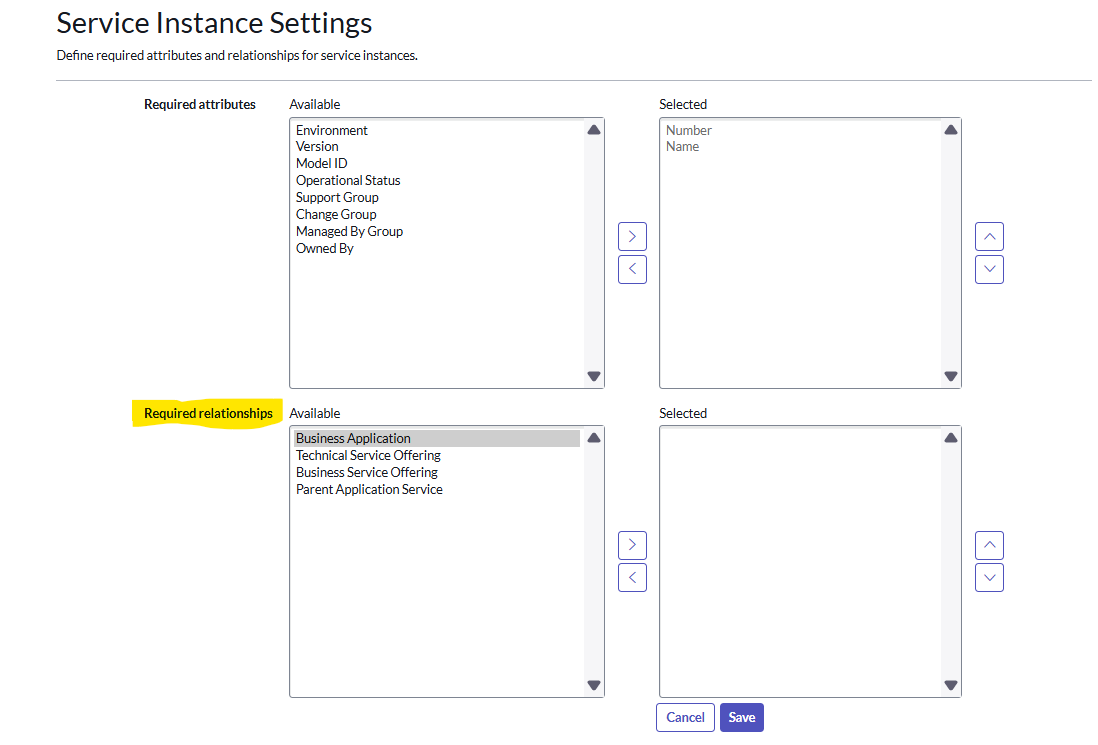The width and height of the screenshot is (1098, 745).
Task: Click the Cancel button
Action: [684, 717]
